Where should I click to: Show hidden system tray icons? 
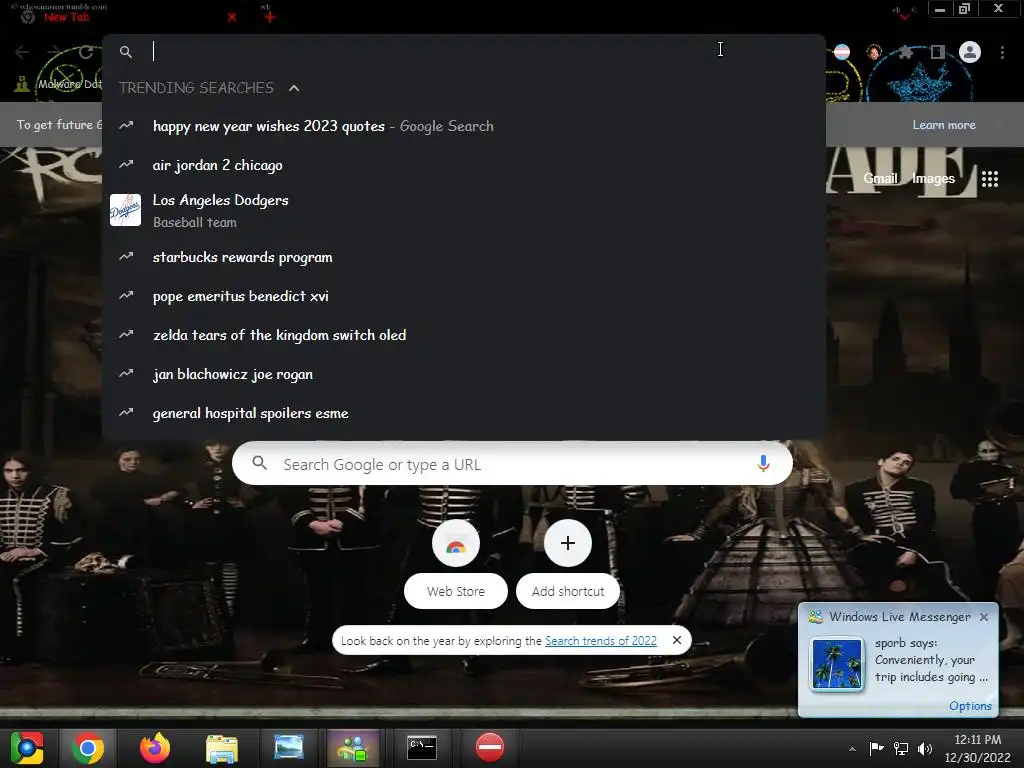[852, 749]
